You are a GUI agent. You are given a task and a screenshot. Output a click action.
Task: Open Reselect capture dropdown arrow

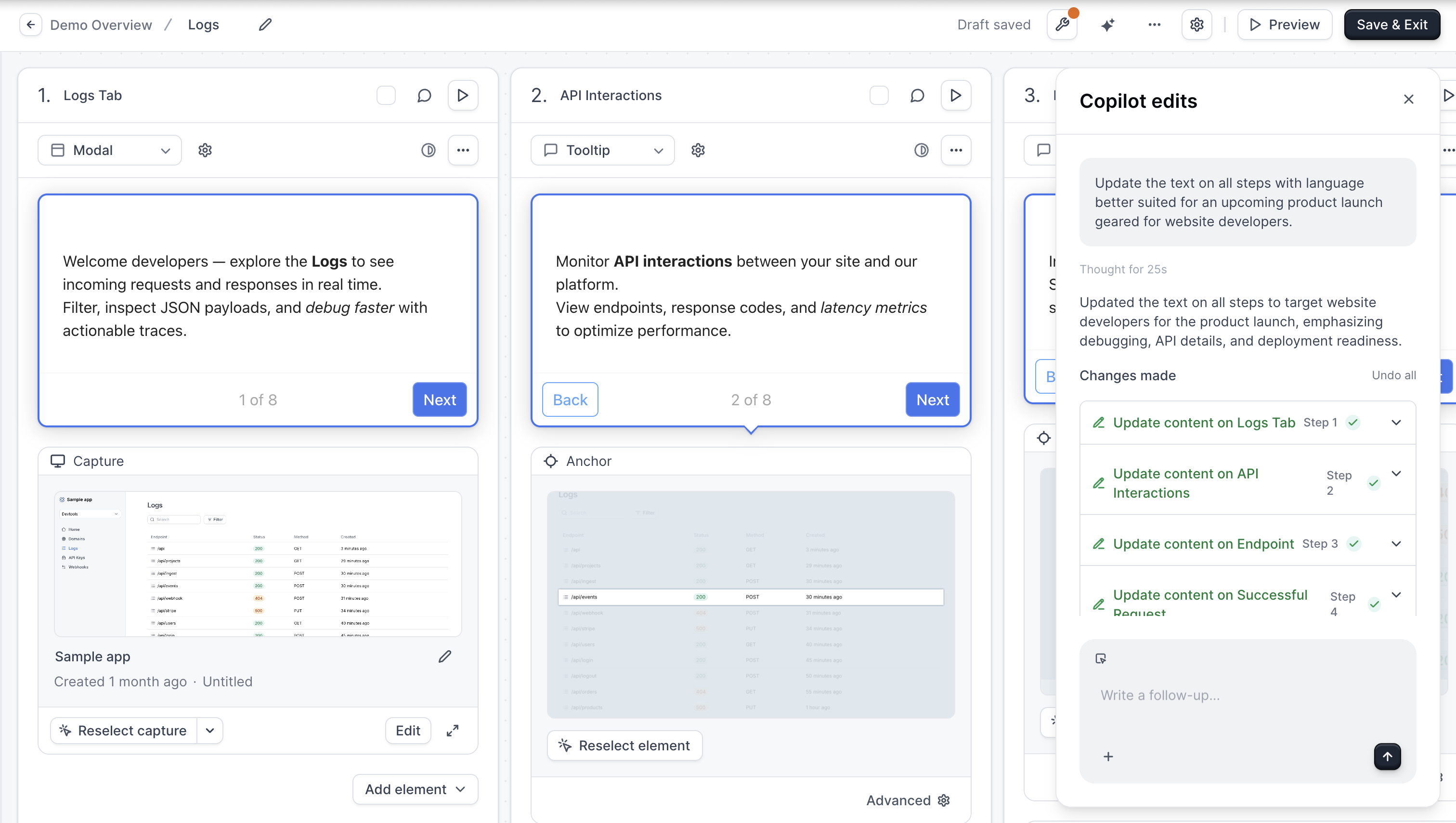(210, 730)
